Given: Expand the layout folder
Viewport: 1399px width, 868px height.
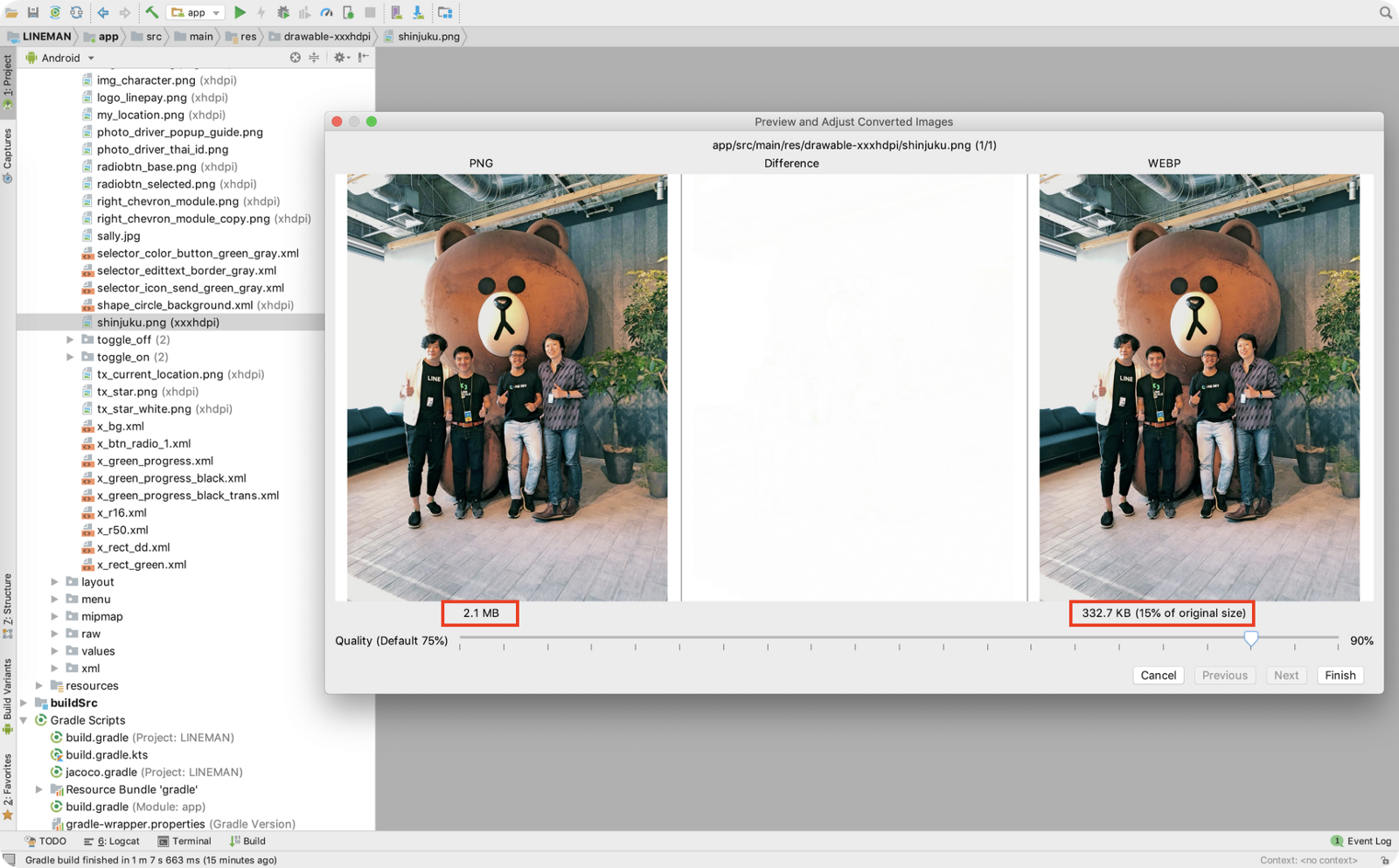Looking at the screenshot, I should pos(54,581).
